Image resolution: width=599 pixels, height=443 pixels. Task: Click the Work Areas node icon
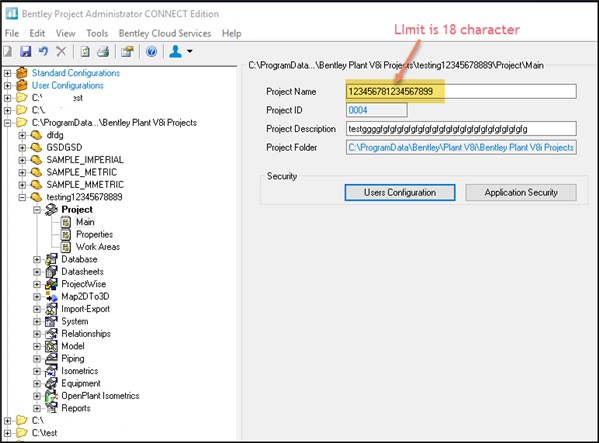(x=66, y=247)
